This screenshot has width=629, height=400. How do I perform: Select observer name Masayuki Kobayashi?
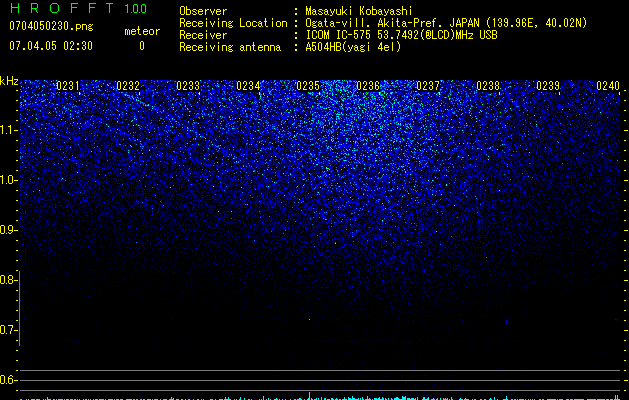coord(359,11)
